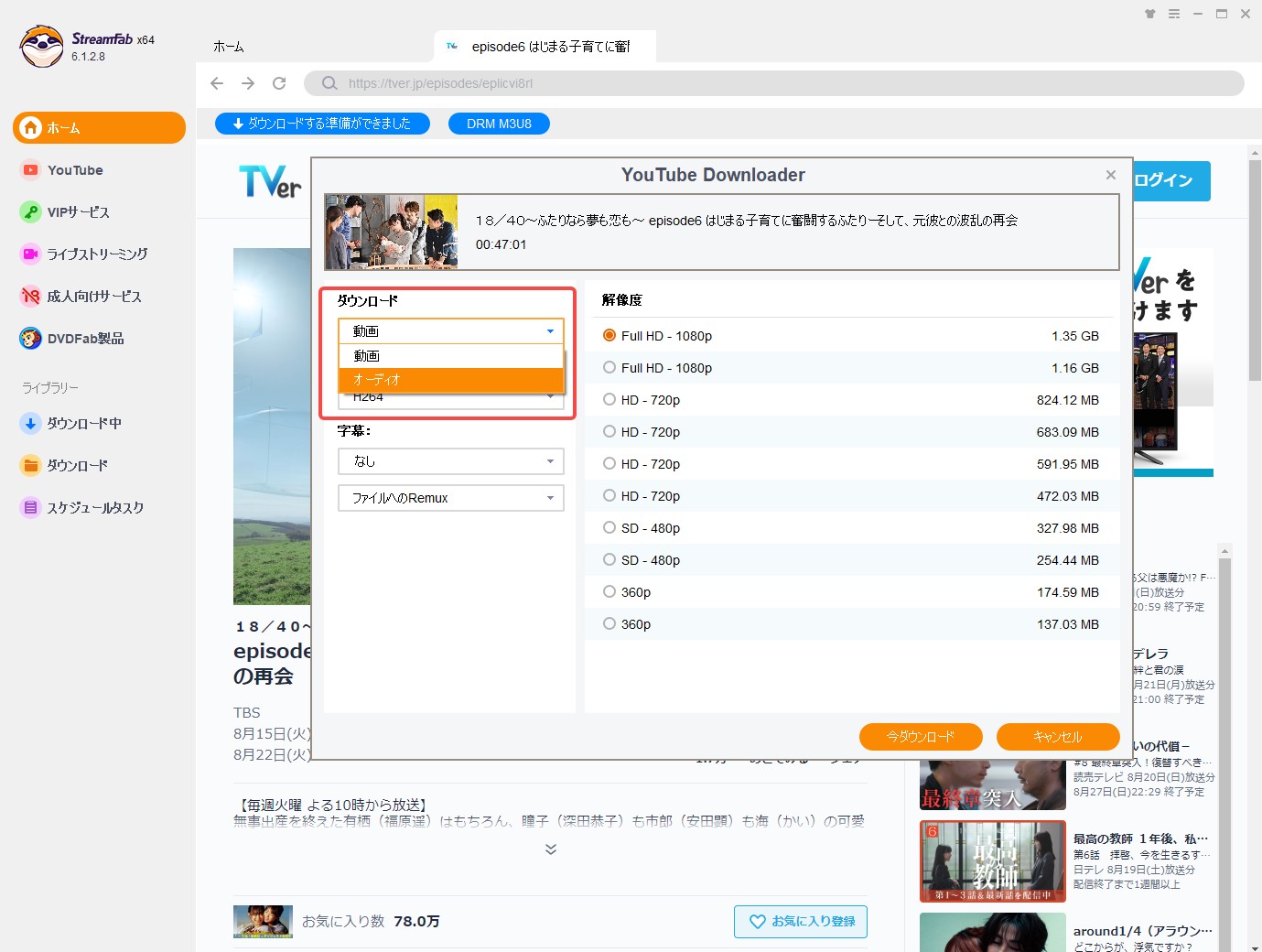Click the page vertical scrollbar
This screenshot has height=952, width=1262.
1255,270
